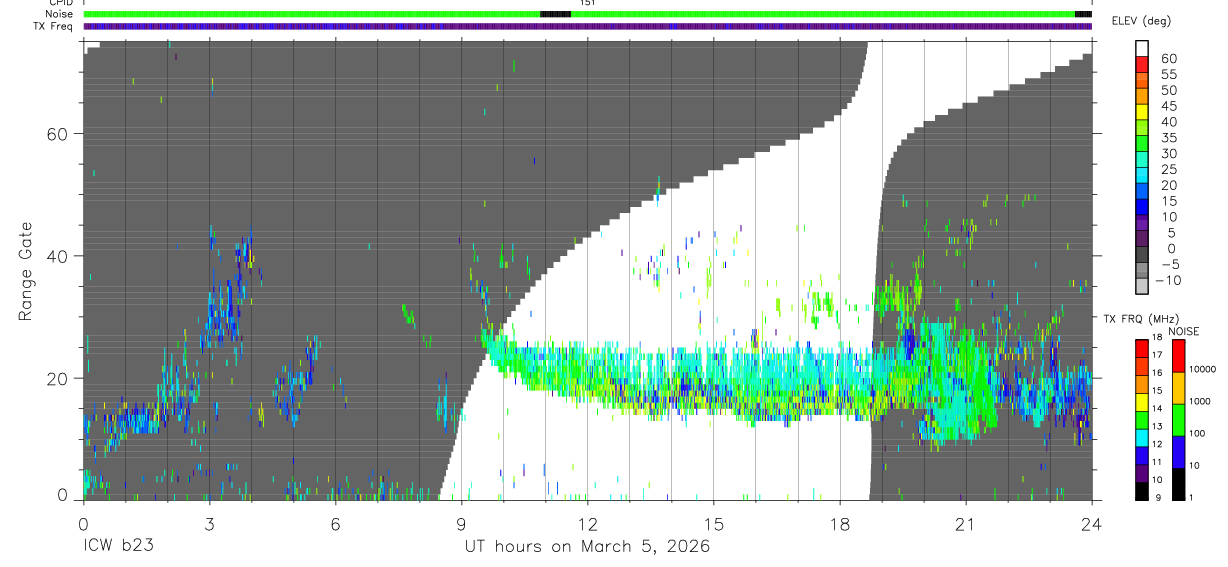Click the CPID value '151'
This screenshot has height=567, width=1228.
click(587, 3)
